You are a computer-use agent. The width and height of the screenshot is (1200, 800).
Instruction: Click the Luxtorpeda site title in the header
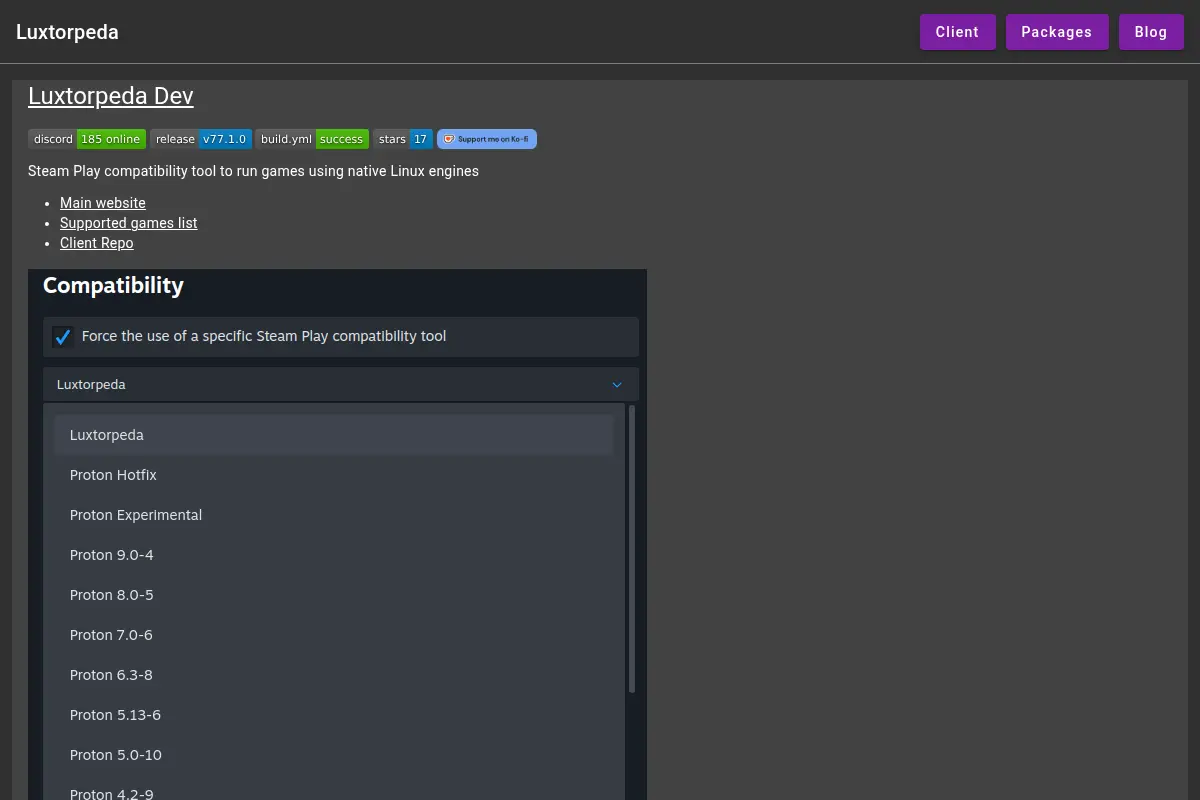pos(67,32)
